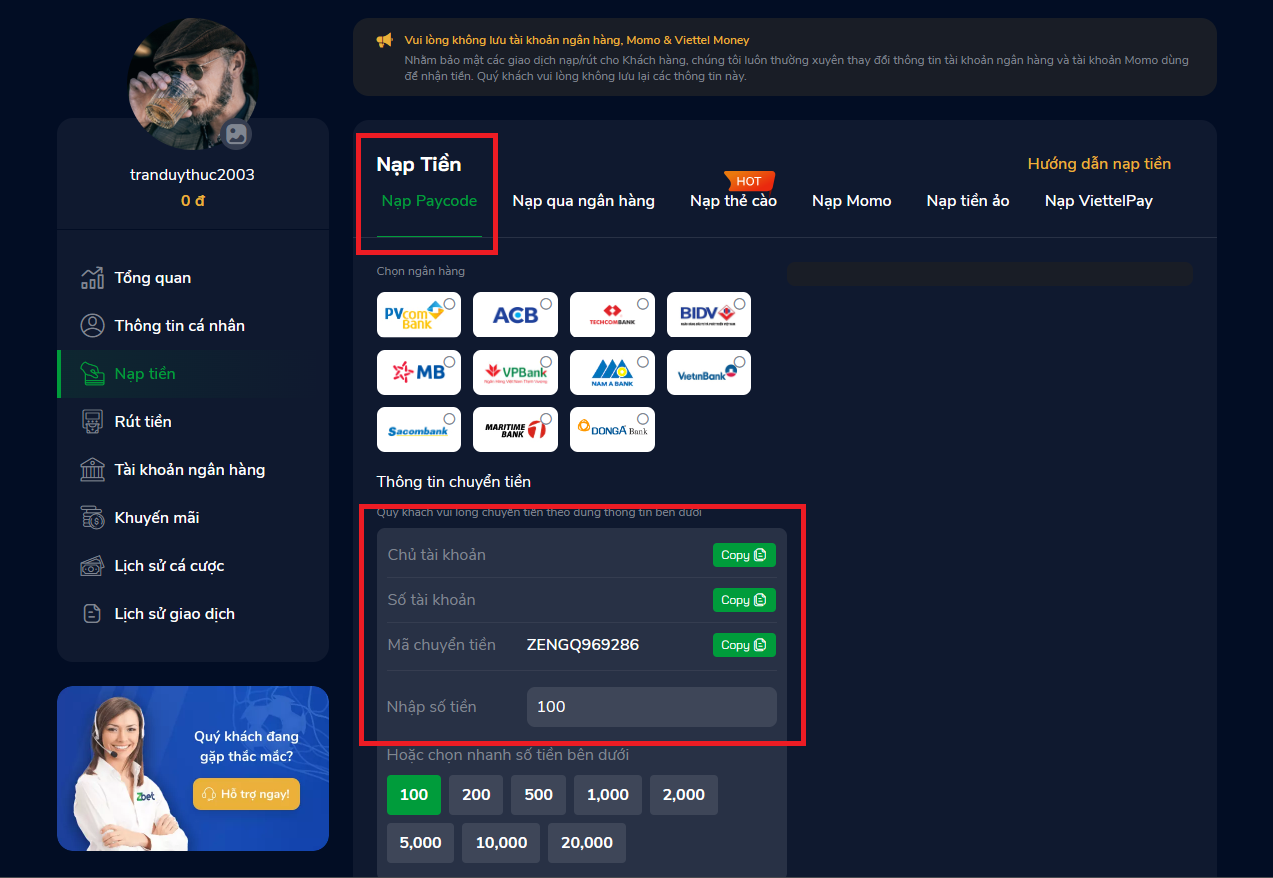1273x878 pixels.
Task: Open the Rút tiền withdrawal section
Action: click(92, 421)
